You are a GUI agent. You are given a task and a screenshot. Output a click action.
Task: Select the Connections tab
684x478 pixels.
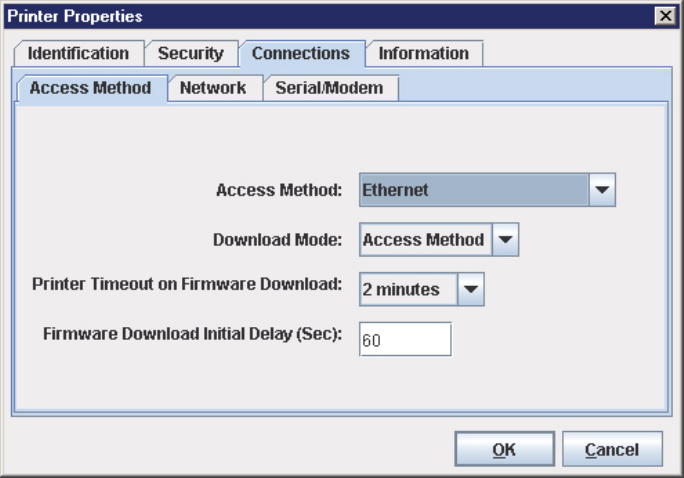300,53
